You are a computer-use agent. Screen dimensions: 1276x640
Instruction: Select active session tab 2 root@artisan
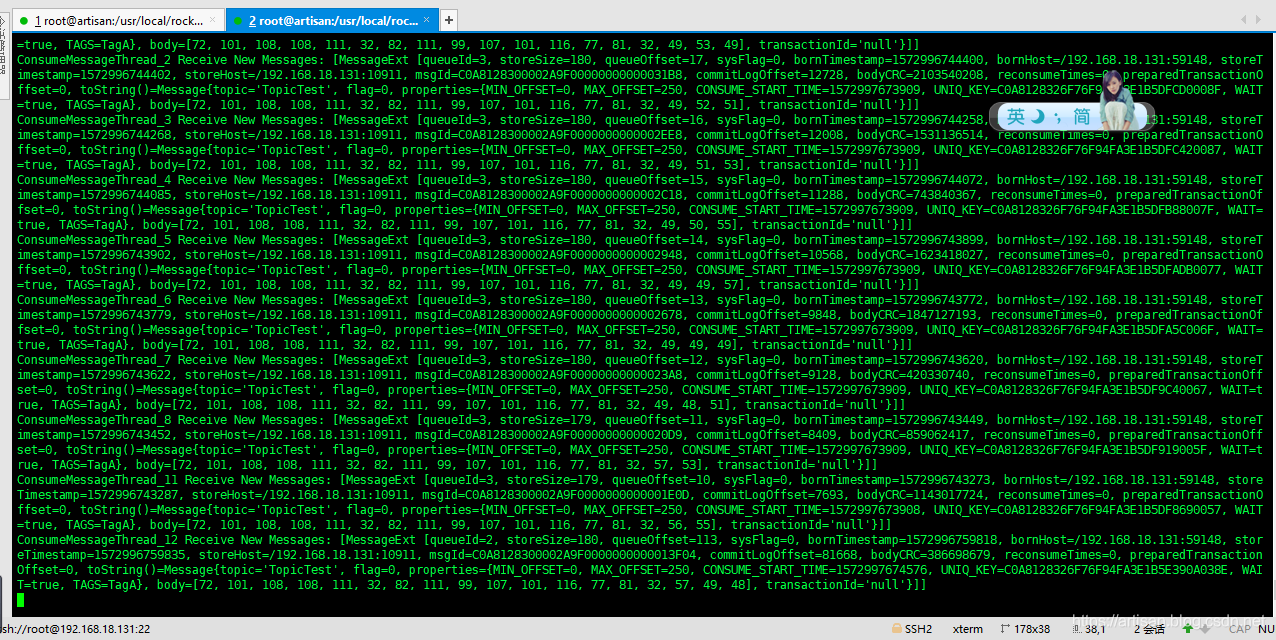tap(333, 20)
